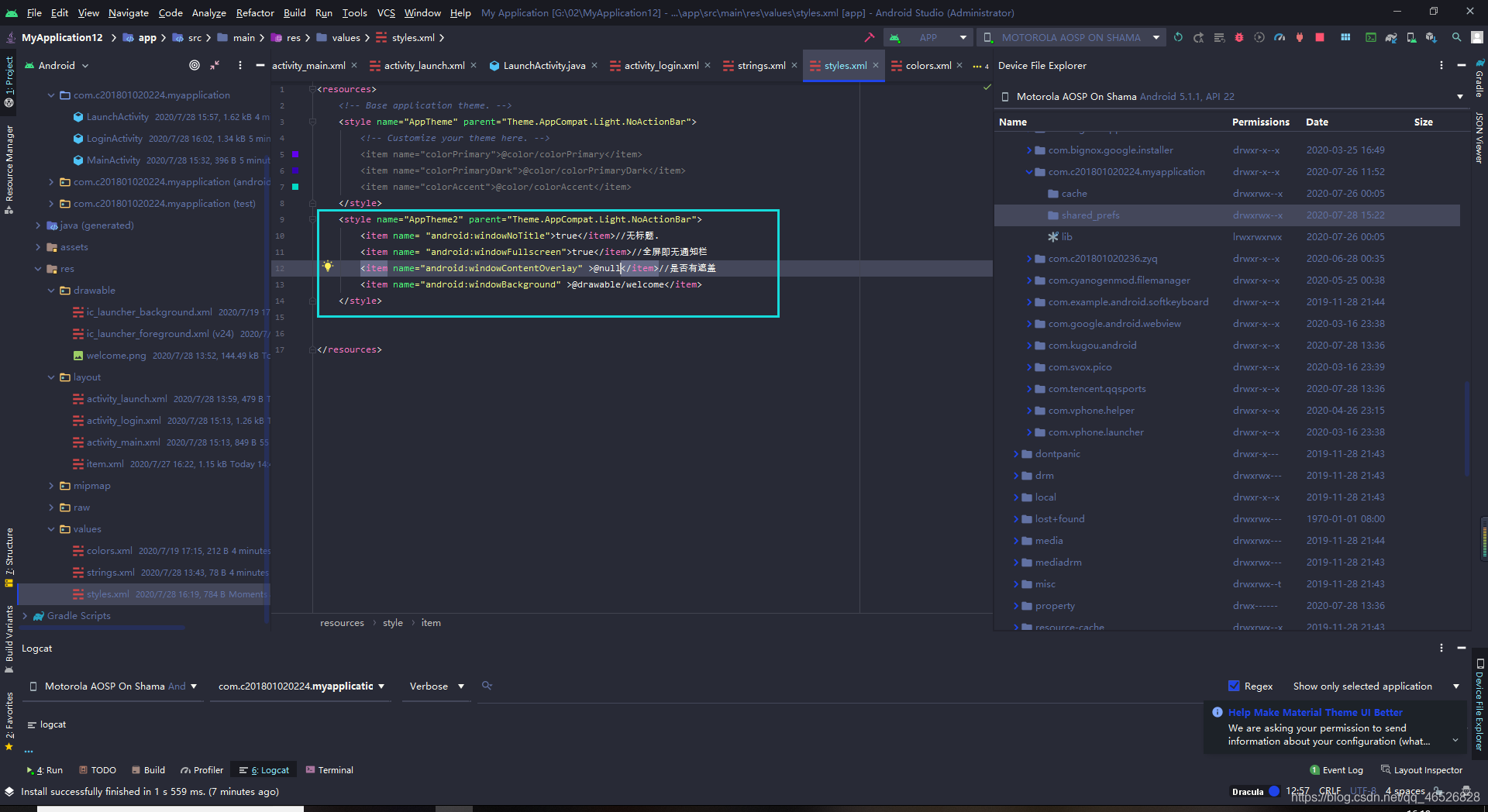Viewport: 1488px width, 812px height.
Task: Click the Attach Debugger to process icon
Action: coord(1299,37)
